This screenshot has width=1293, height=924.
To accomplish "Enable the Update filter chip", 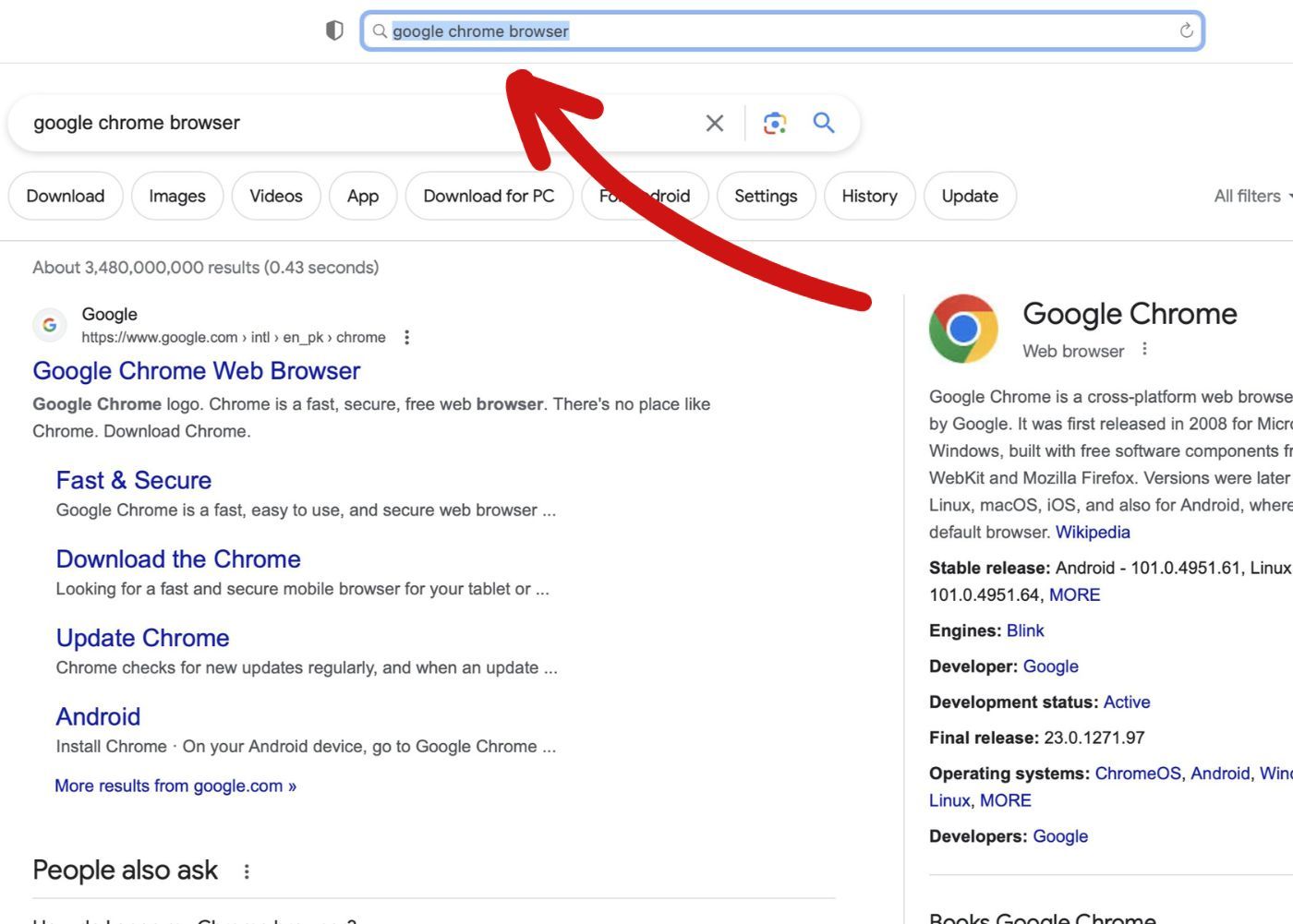I will pyautogui.click(x=970, y=196).
